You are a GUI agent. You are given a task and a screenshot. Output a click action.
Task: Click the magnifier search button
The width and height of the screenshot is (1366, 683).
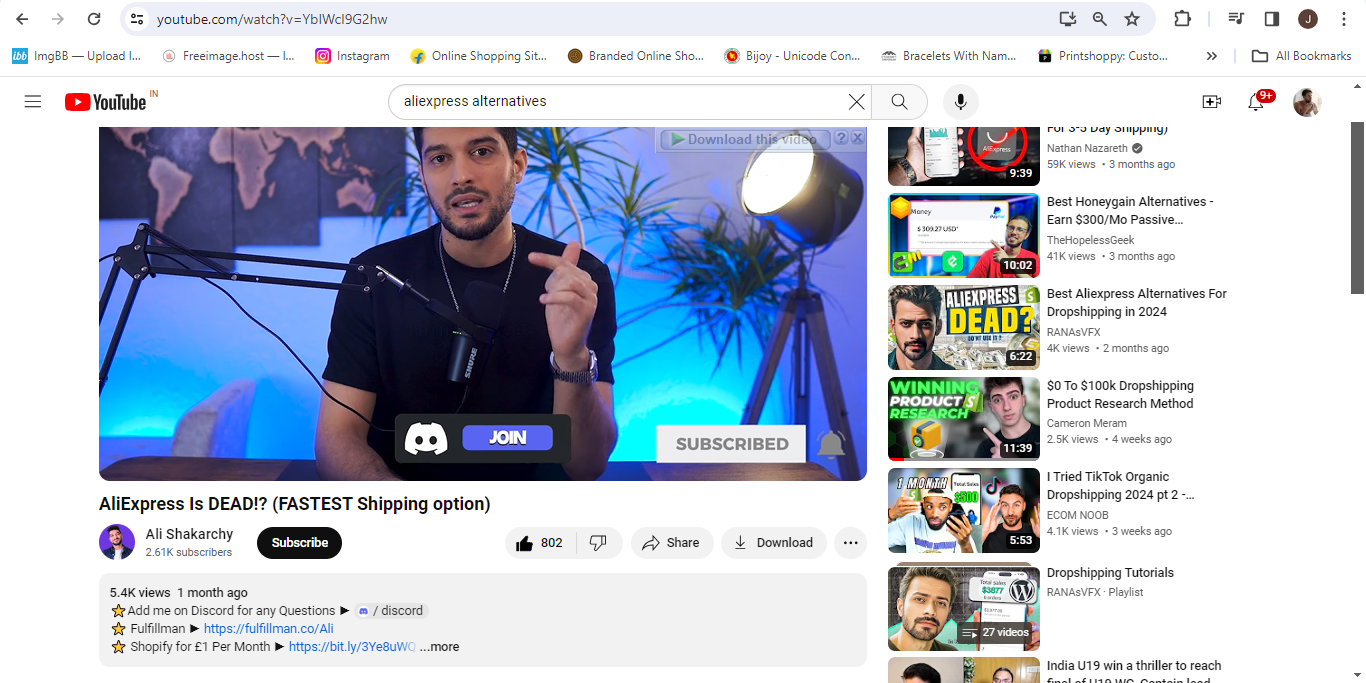[x=899, y=101]
